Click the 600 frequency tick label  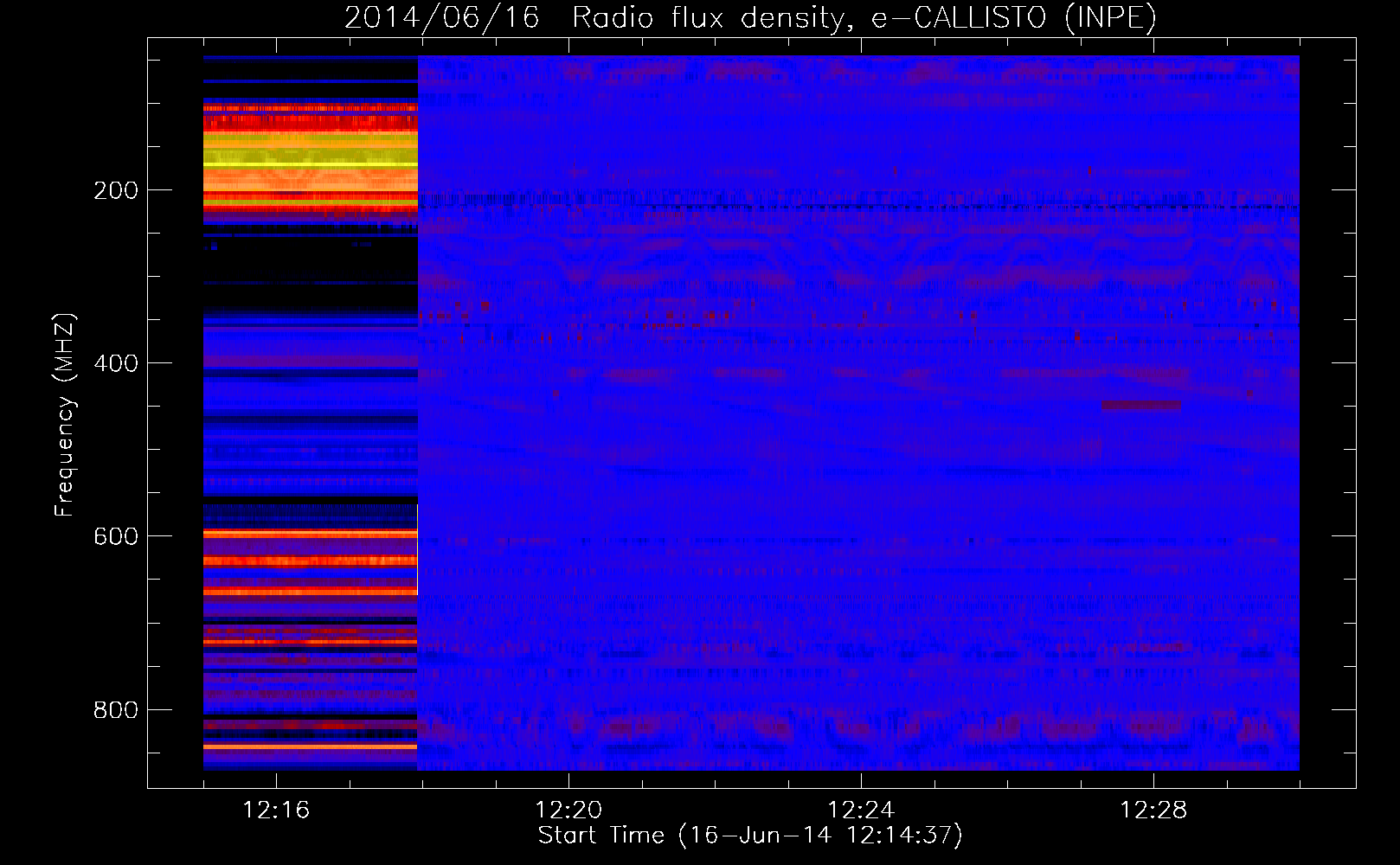pos(116,536)
